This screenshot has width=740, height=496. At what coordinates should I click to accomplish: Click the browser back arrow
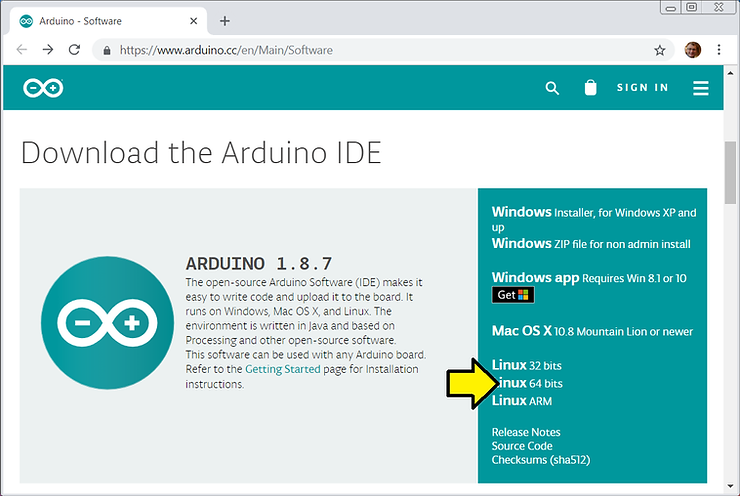(21, 49)
